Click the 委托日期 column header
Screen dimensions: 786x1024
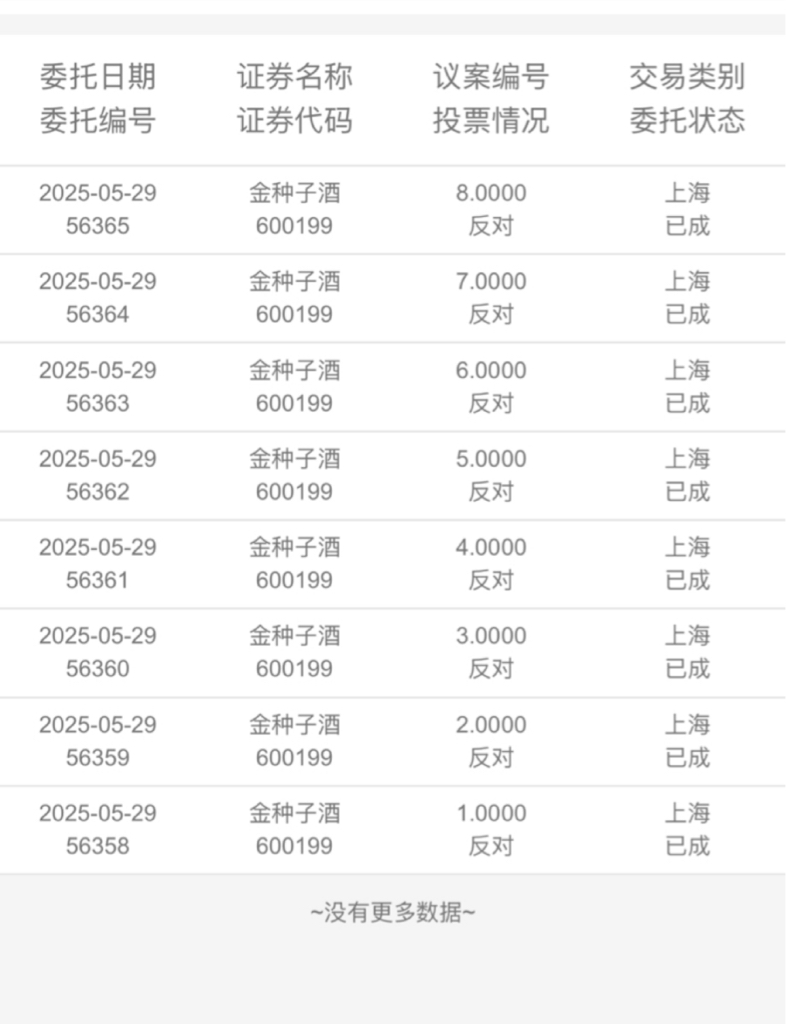point(98,77)
